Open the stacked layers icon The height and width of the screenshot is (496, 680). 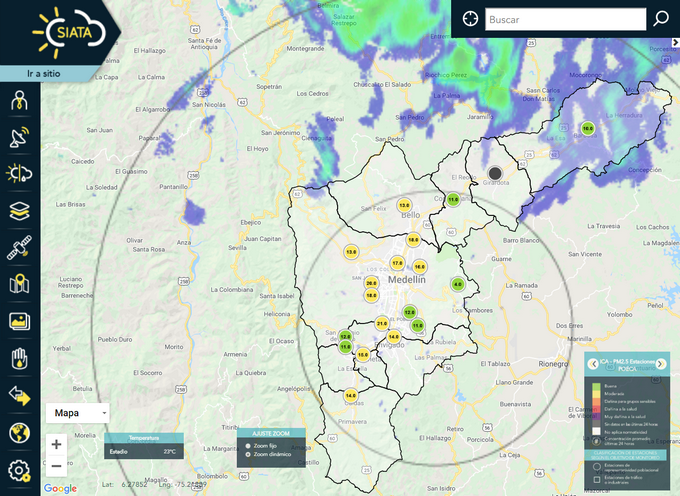19,211
